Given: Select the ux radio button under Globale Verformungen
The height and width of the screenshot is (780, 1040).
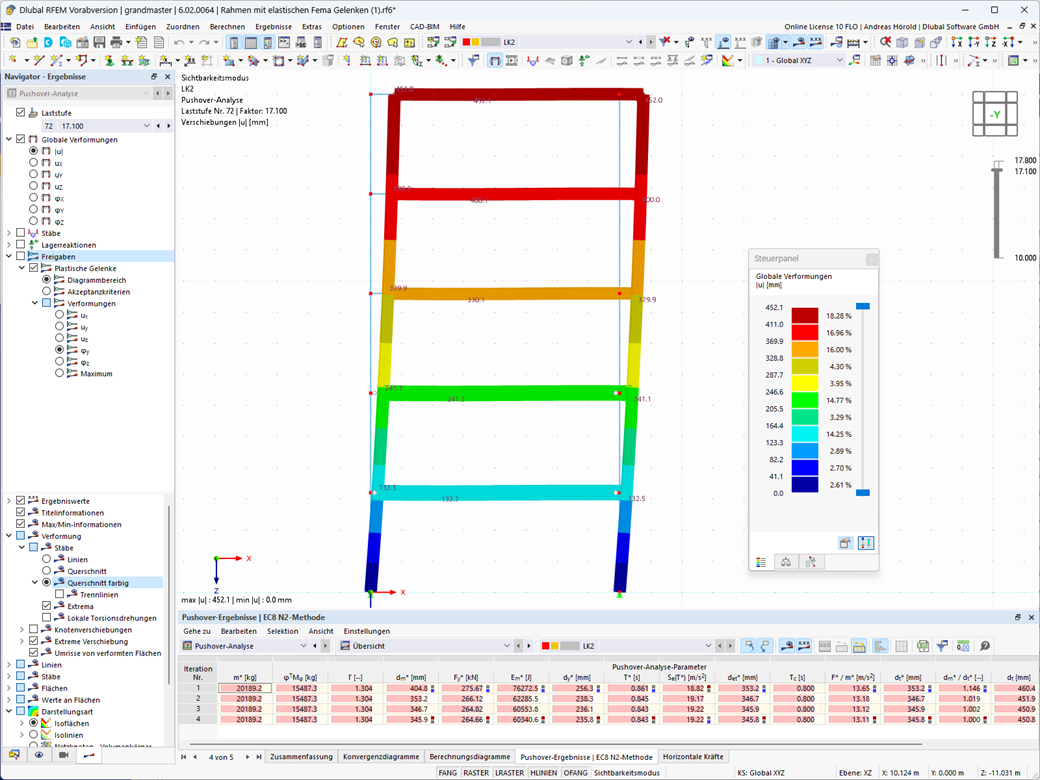Looking at the screenshot, I should (33, 162).
